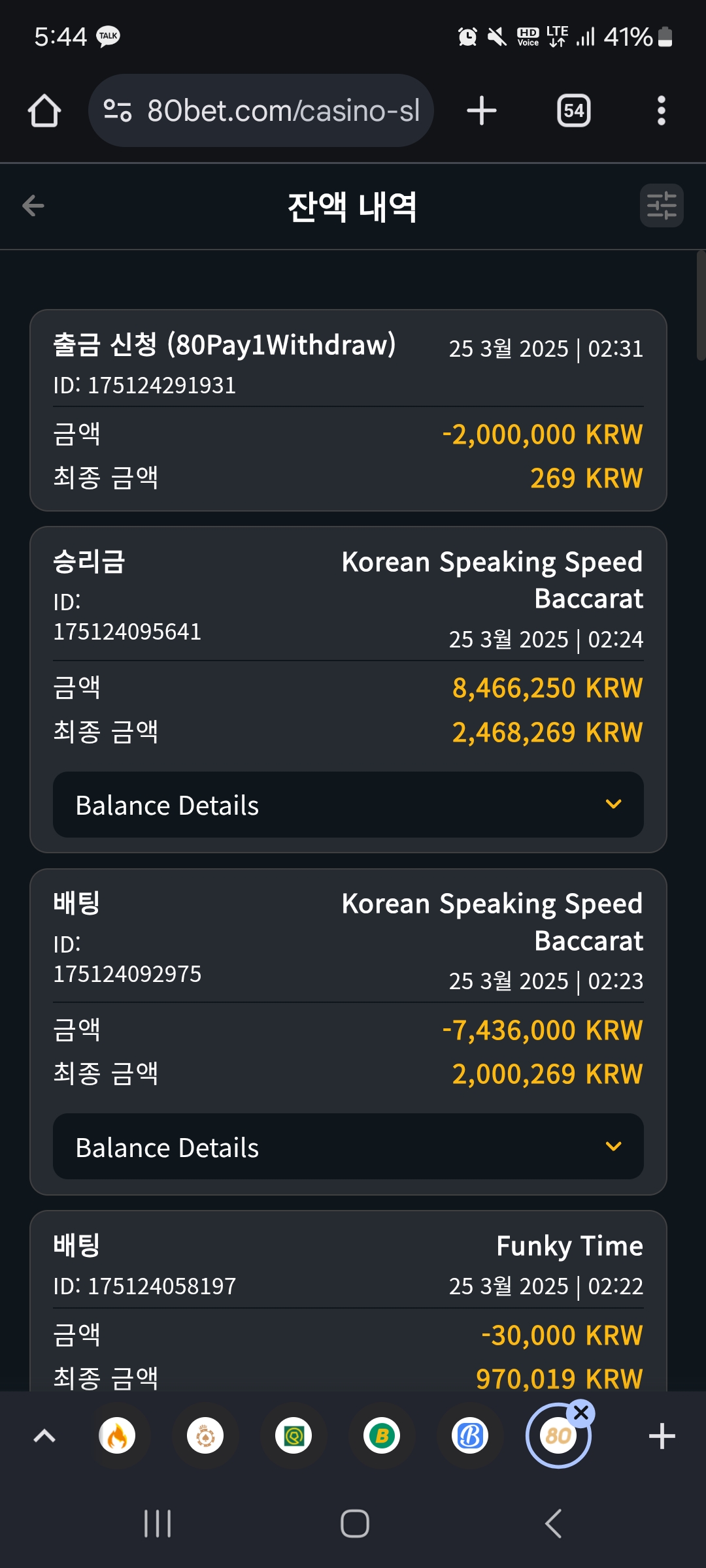Open the 출금 신청 withdrawal transaction card

point(348,410)
